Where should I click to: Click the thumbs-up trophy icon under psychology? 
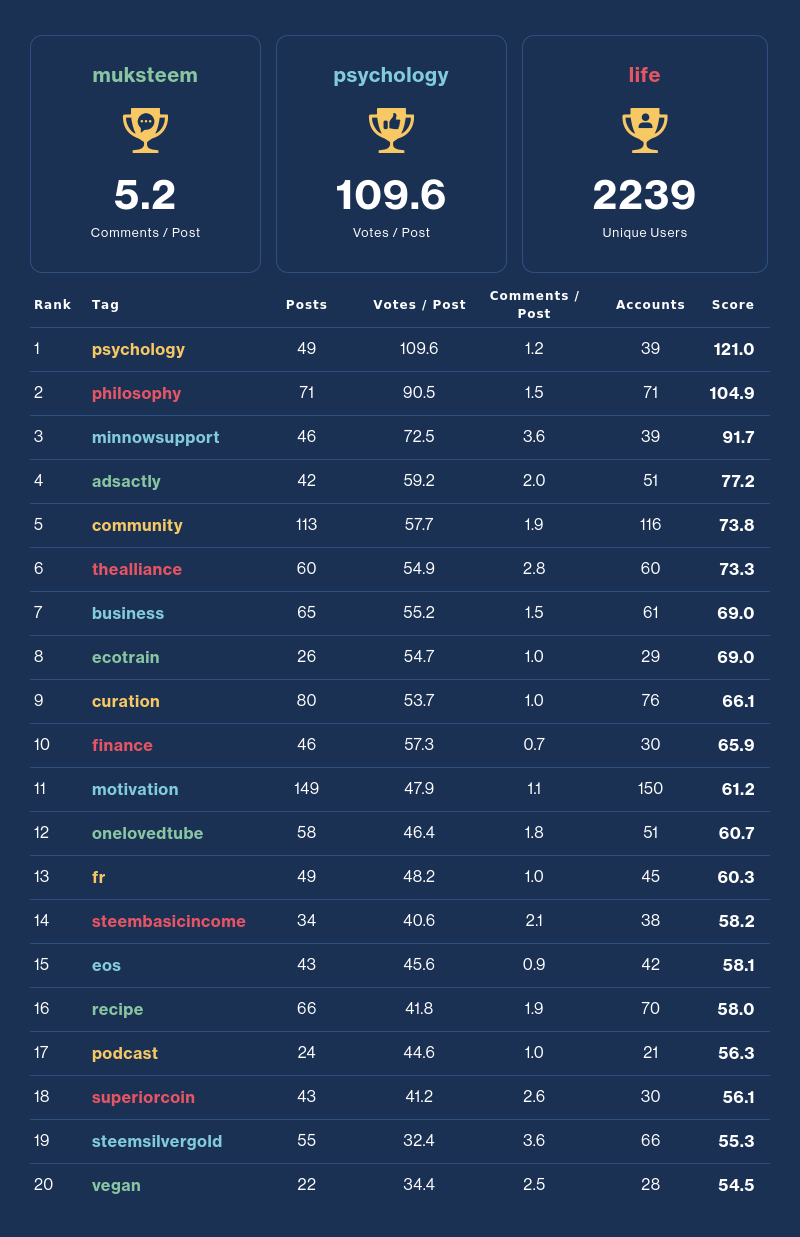click(x=391, y=131)
